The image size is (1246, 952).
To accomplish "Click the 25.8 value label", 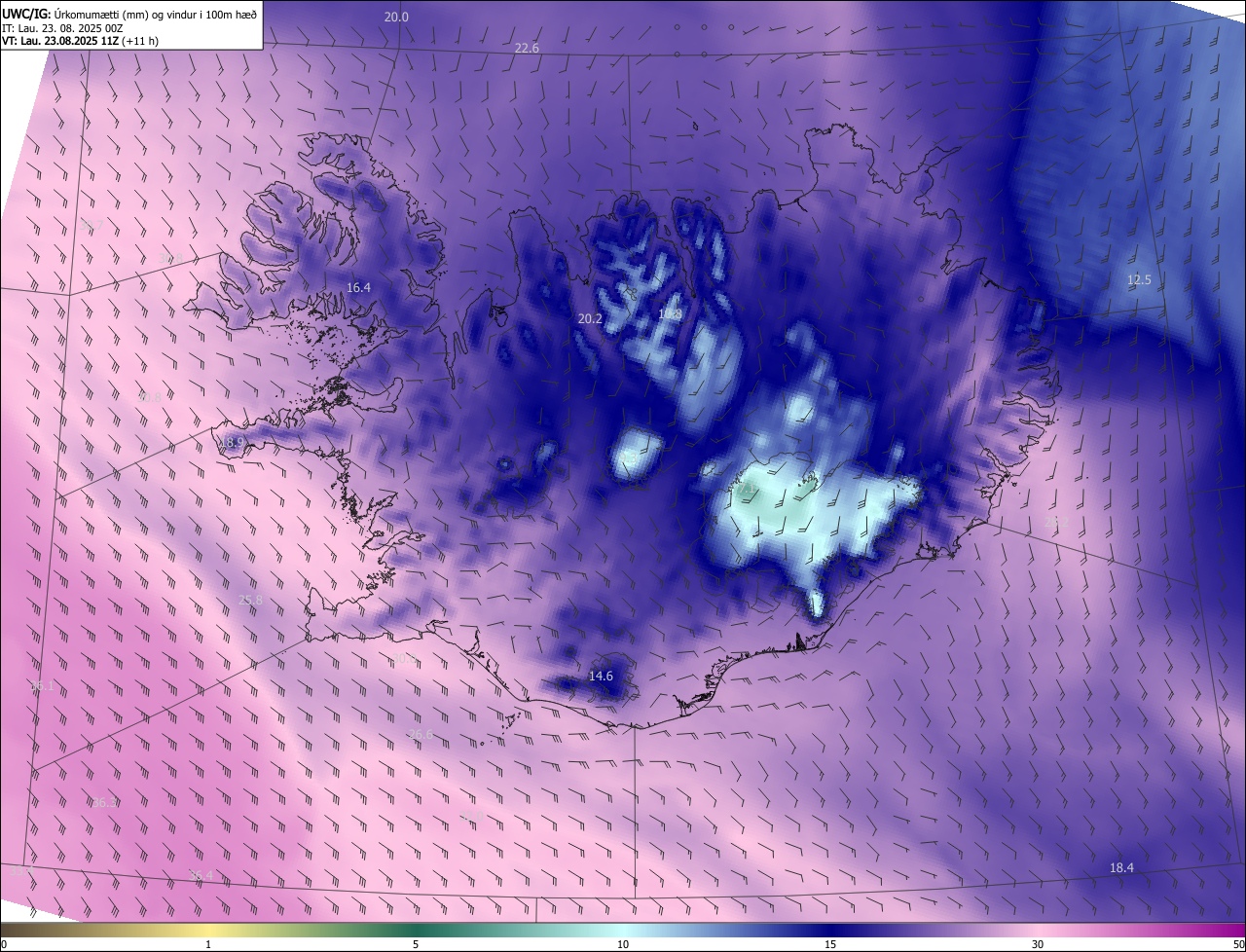I will pyautogui.click(x=250, y=600).
